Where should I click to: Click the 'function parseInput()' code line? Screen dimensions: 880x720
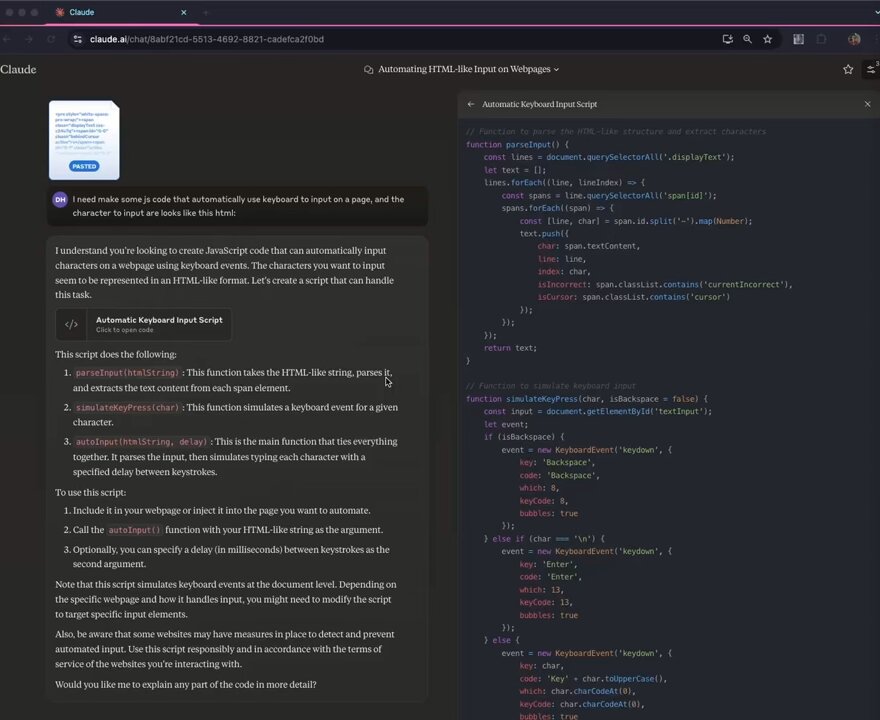(x=517, y=145)
